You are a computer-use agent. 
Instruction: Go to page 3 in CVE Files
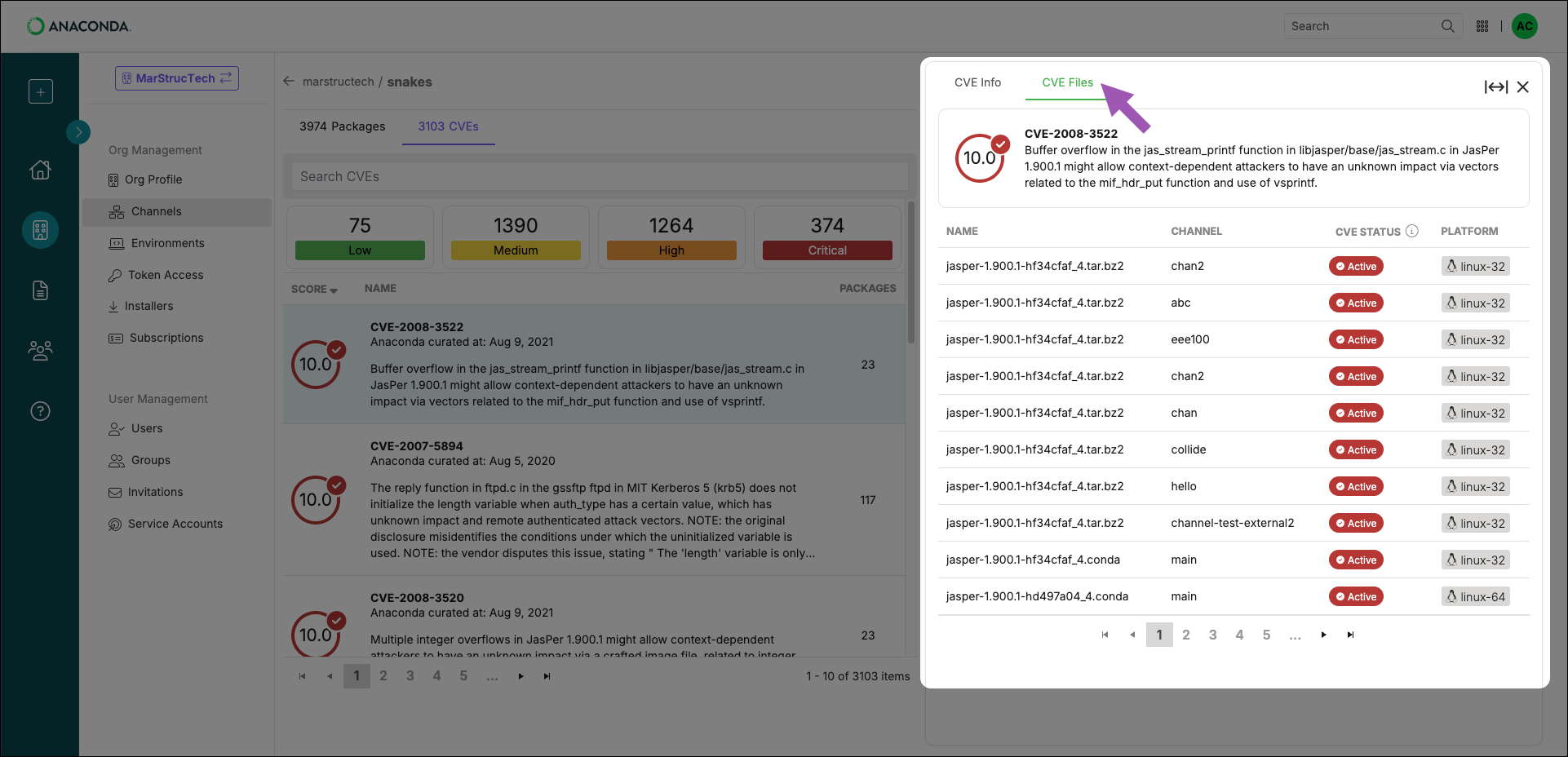(x=1212, y=635)
